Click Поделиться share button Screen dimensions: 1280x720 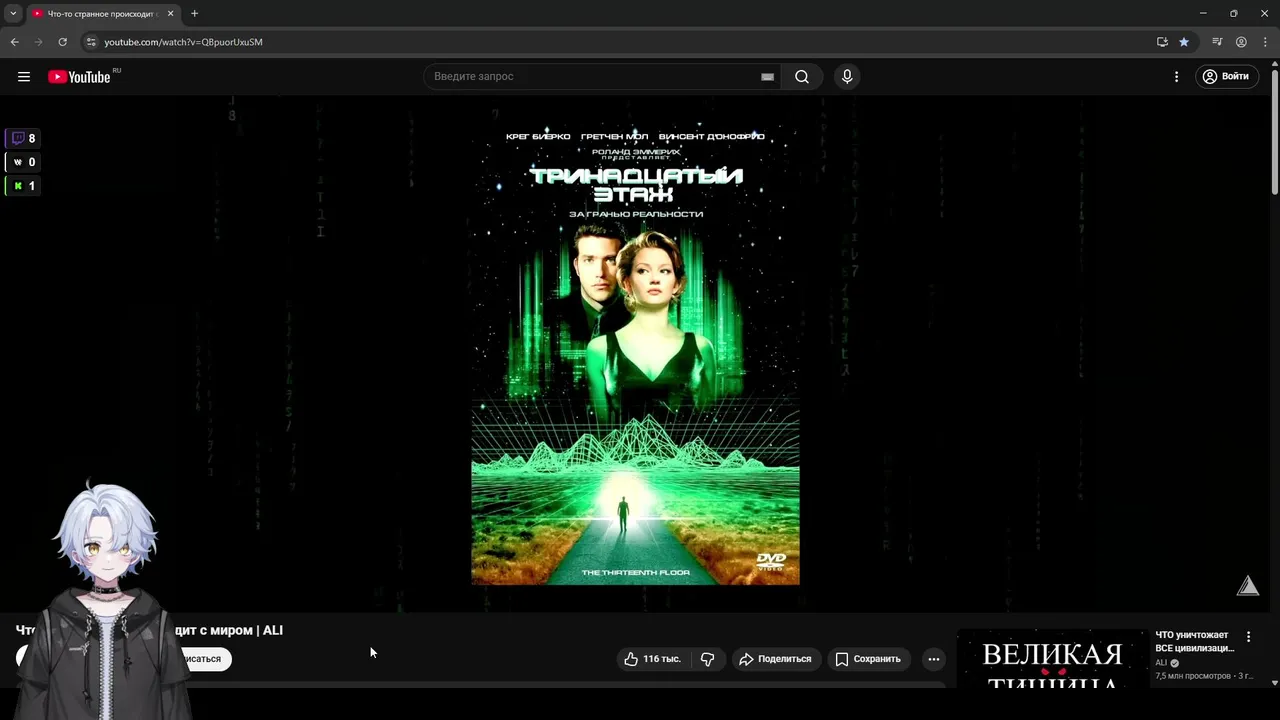click(x=776, y=659)
